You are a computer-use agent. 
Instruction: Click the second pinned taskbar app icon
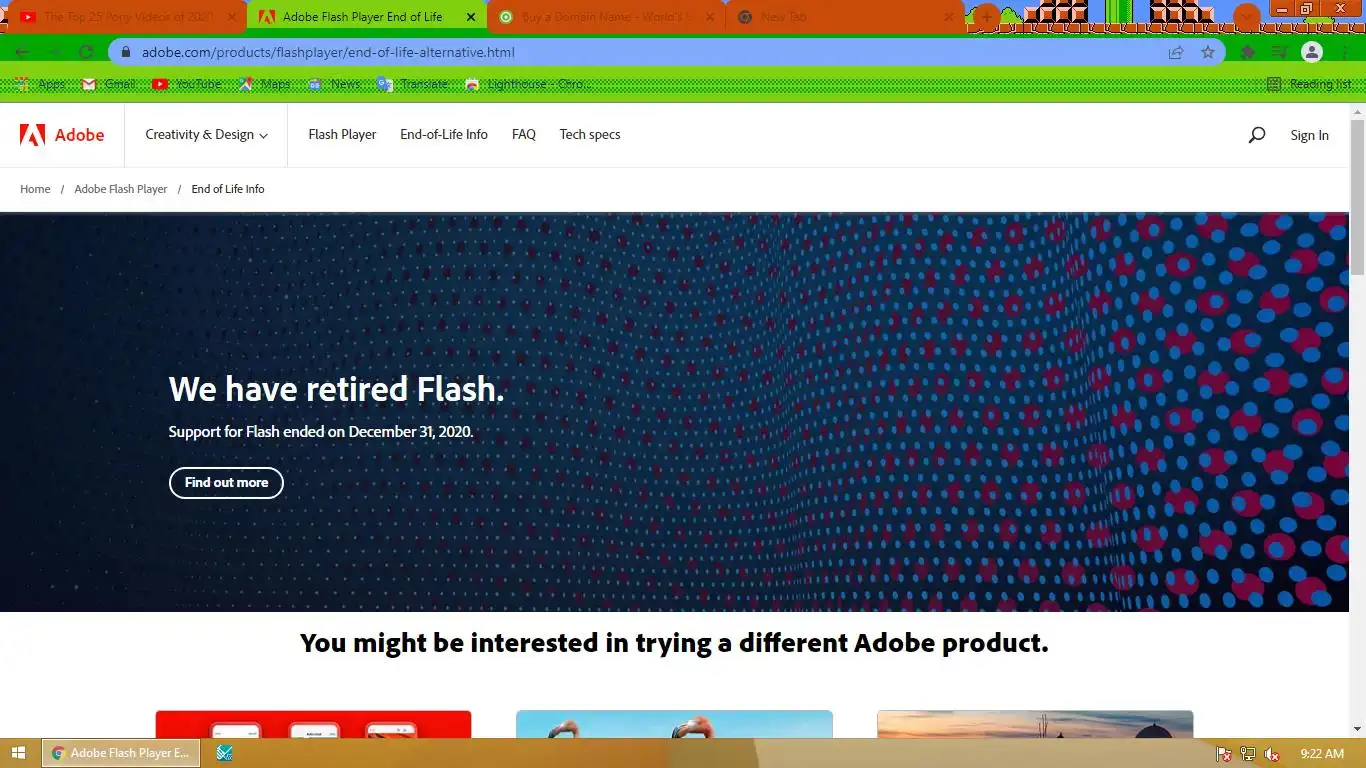224,753
